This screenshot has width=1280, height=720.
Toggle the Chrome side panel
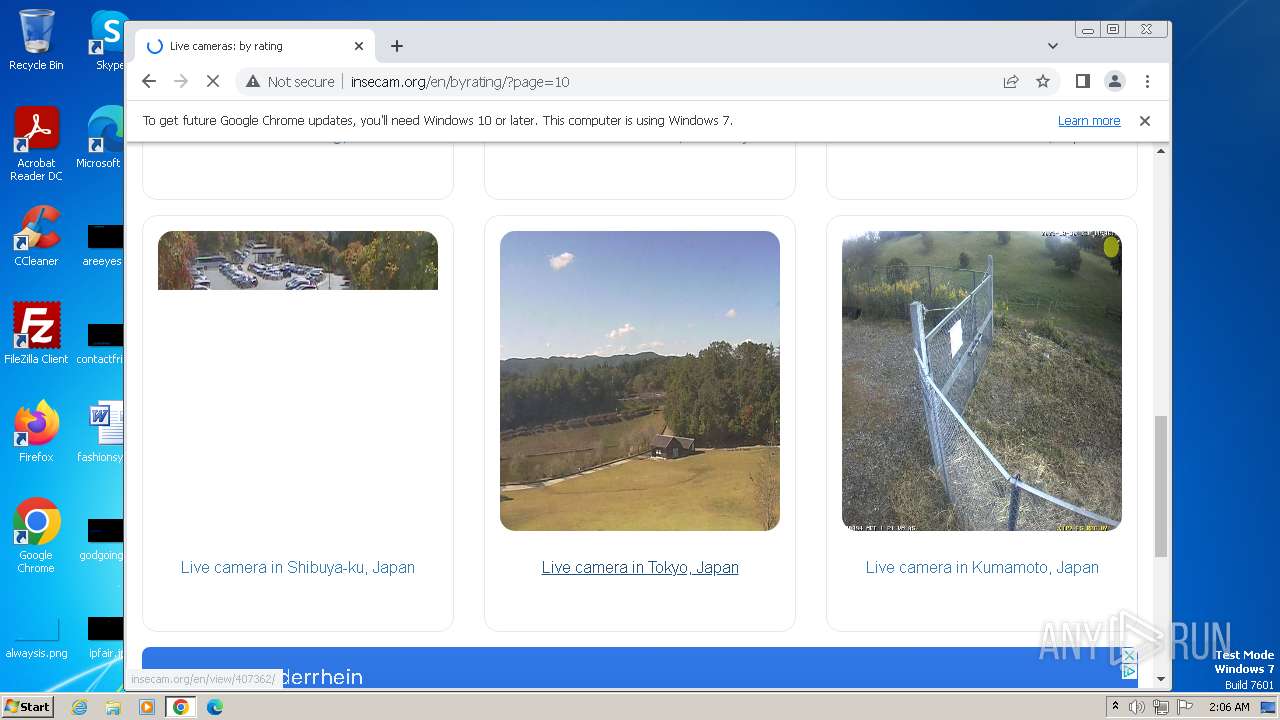[x=1082, y=82]
